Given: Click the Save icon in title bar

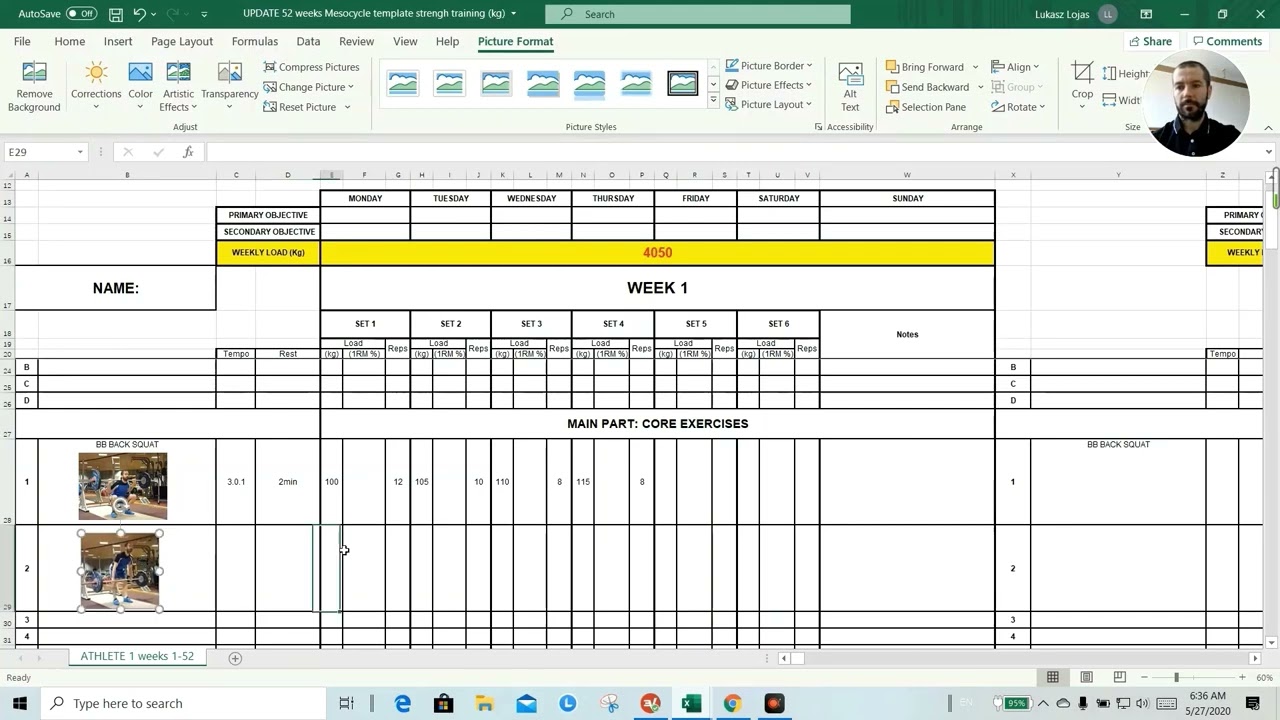Looking at the screenshot, I should click(x=116, y=14).
